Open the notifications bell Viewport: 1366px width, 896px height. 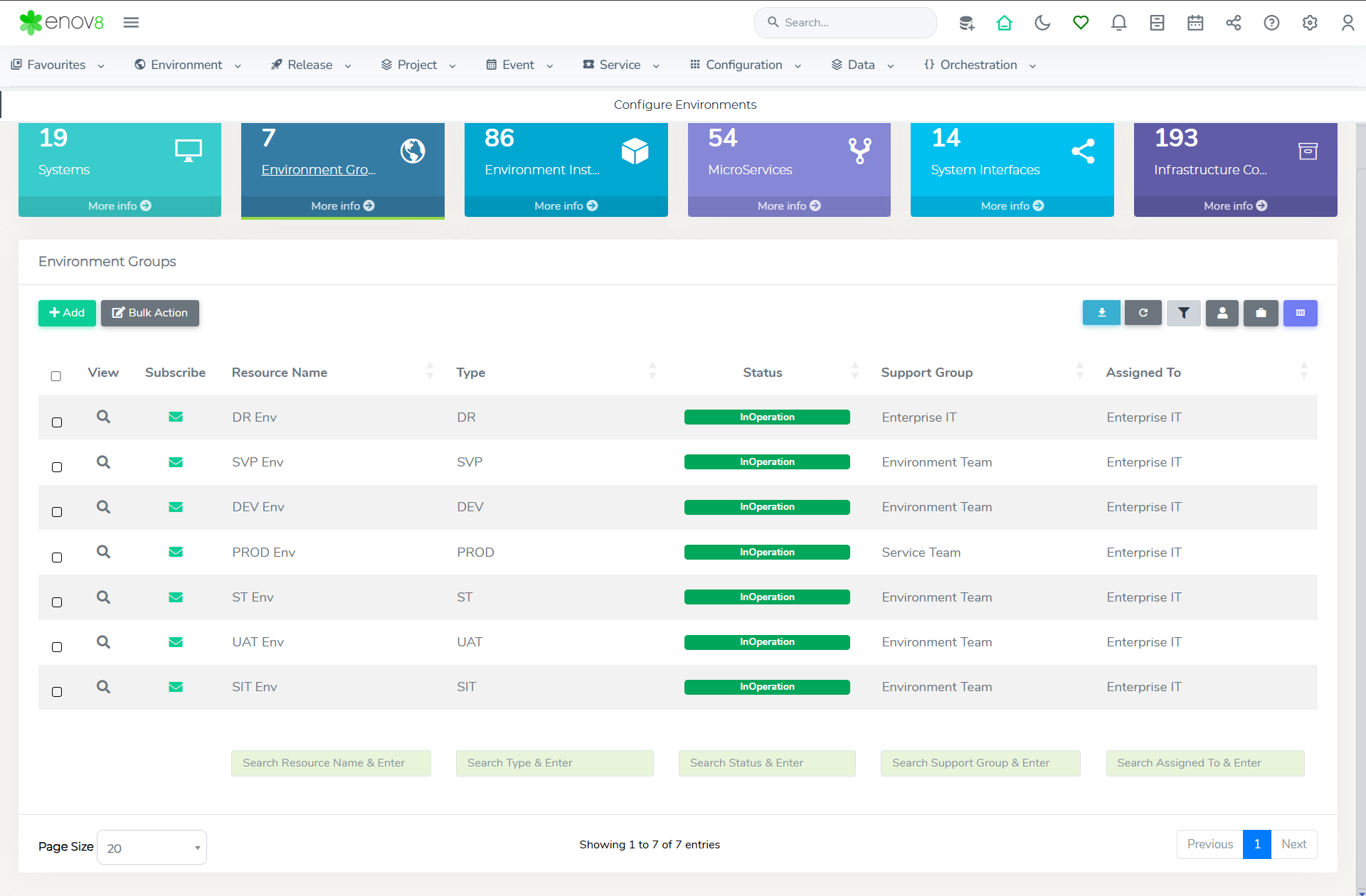point(1118,23)
